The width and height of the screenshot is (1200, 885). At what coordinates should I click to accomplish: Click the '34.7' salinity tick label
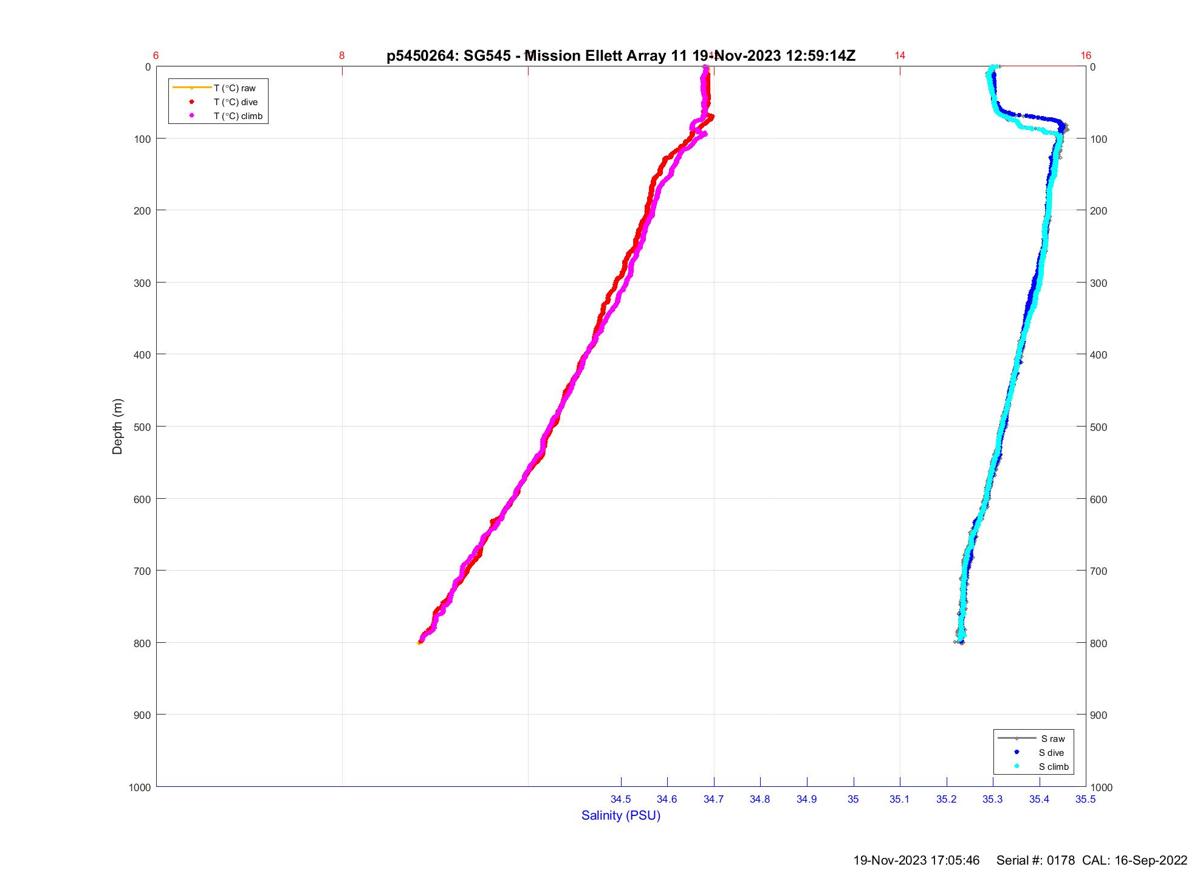tap(714, 799)
